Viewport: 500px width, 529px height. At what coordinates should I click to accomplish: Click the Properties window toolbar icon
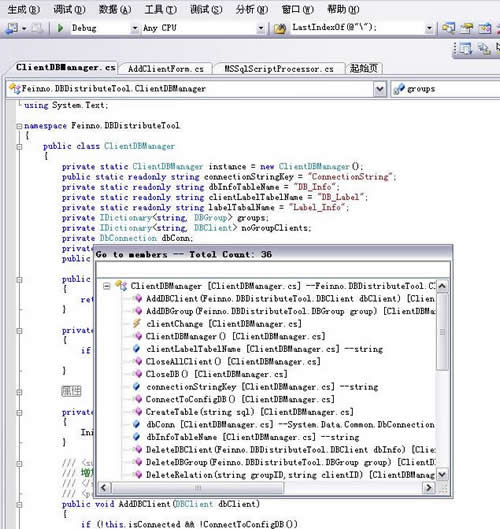[x=467, y=28]
